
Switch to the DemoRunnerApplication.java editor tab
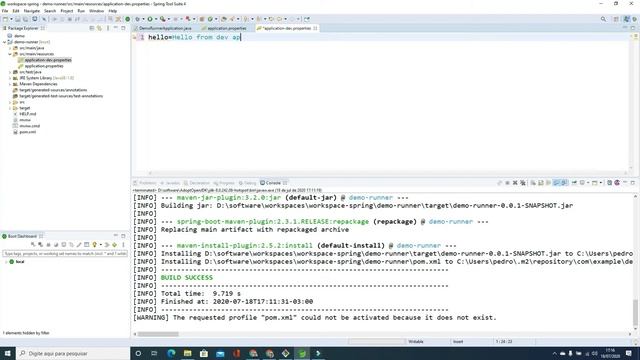pos(162,28)
